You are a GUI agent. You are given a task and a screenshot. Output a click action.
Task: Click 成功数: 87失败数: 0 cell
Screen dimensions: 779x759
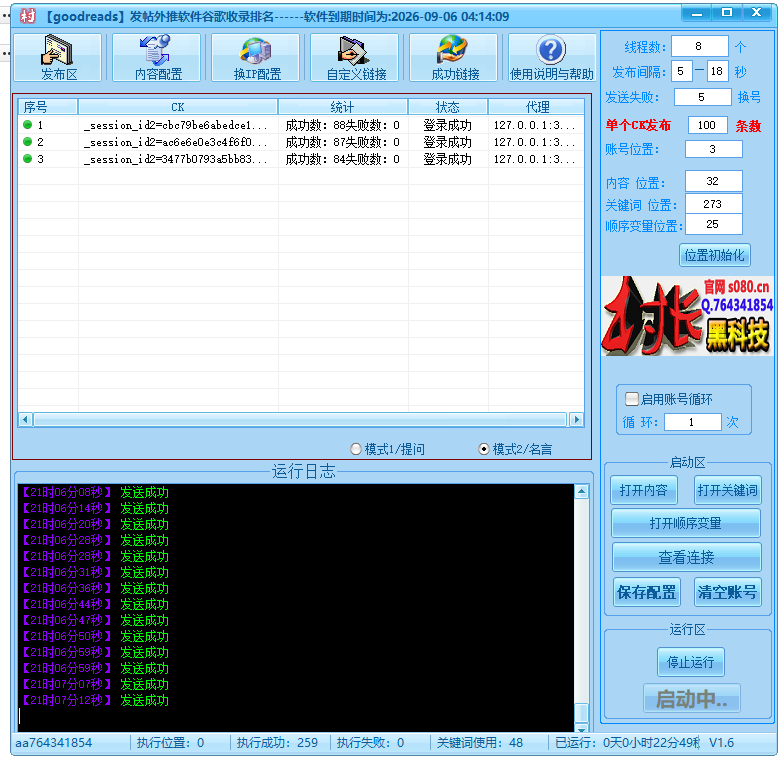pyautogui.click(x=343, y=142)
